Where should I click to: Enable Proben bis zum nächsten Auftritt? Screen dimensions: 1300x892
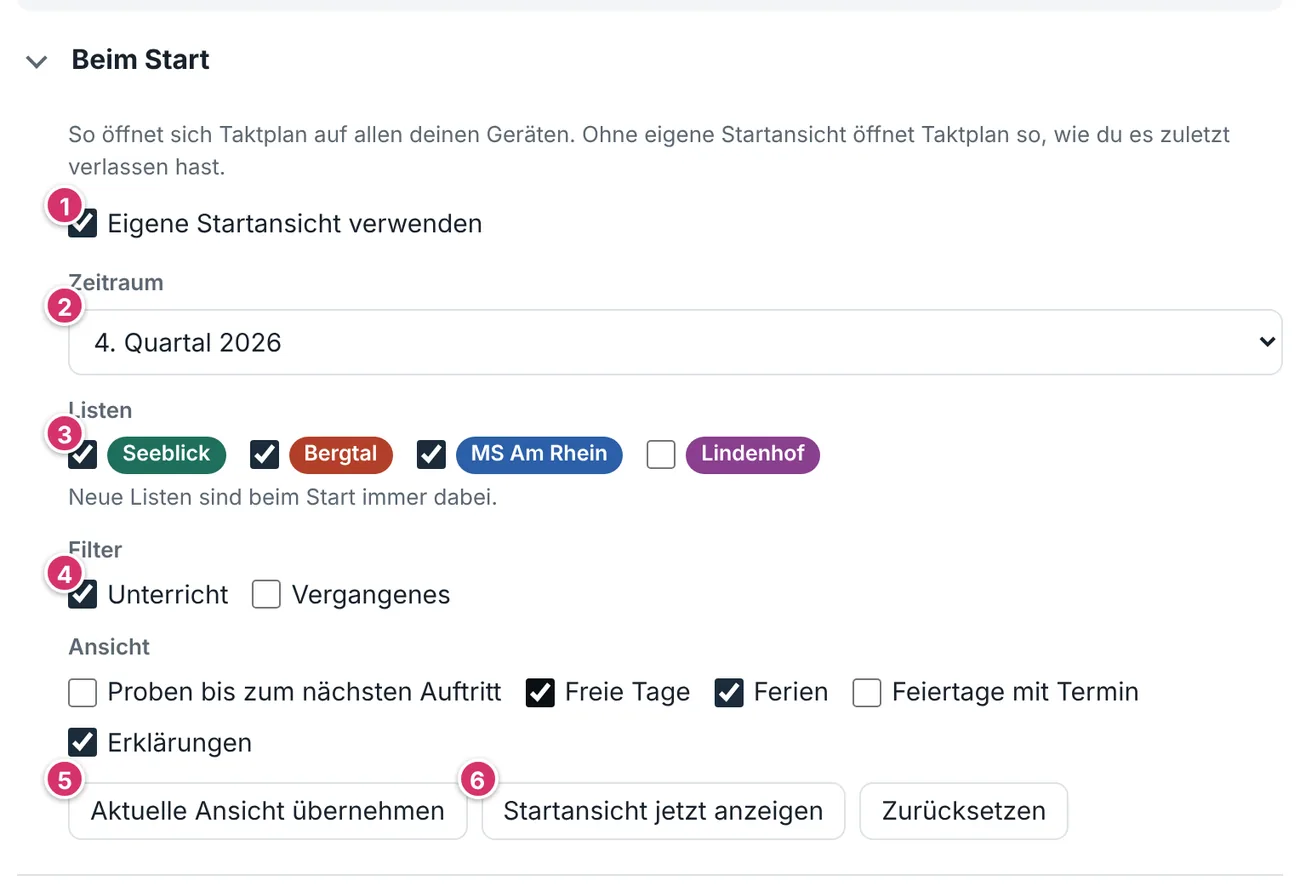tap(83, 692)
